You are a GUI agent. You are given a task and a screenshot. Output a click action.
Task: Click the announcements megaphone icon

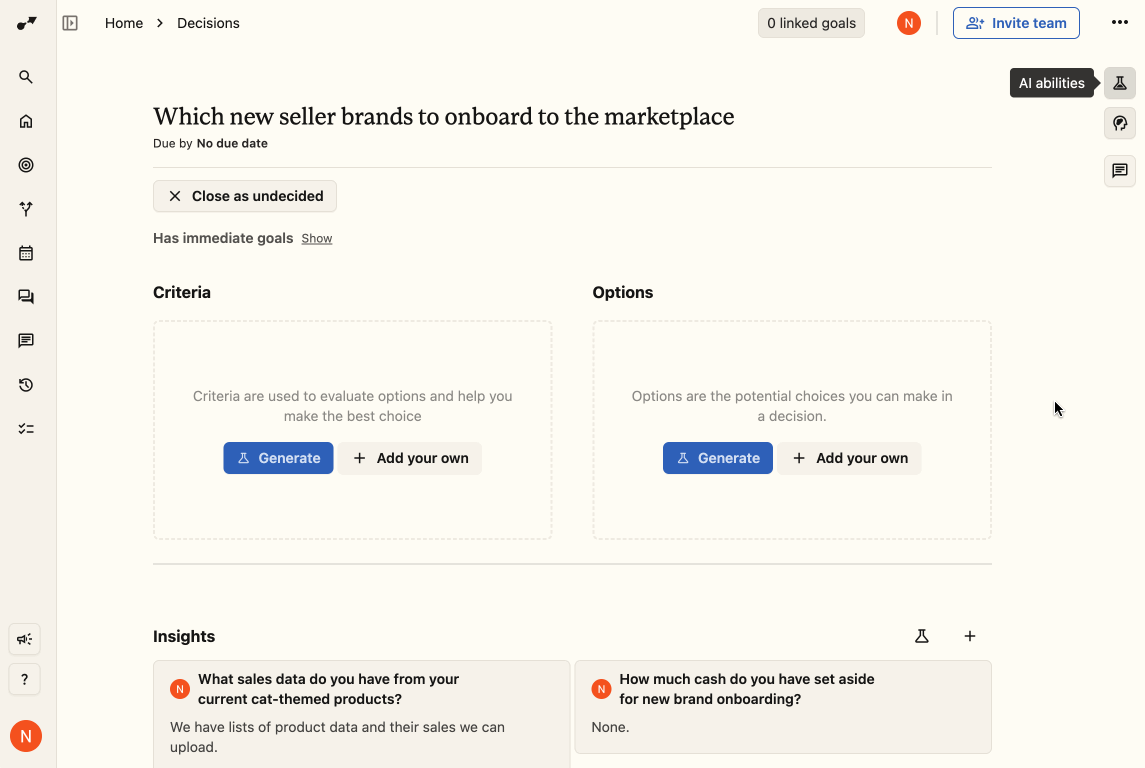[25, 640]
